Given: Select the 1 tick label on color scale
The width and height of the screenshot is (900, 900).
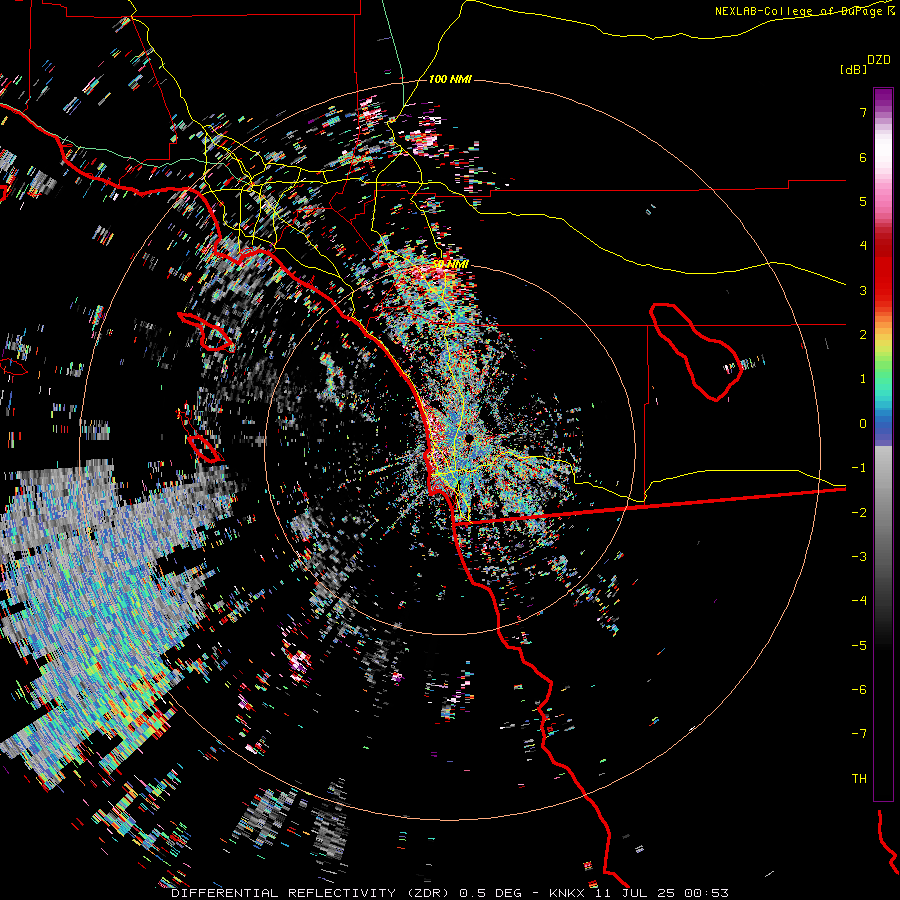Looking at the screenshot, I should (x=863, y=379).
